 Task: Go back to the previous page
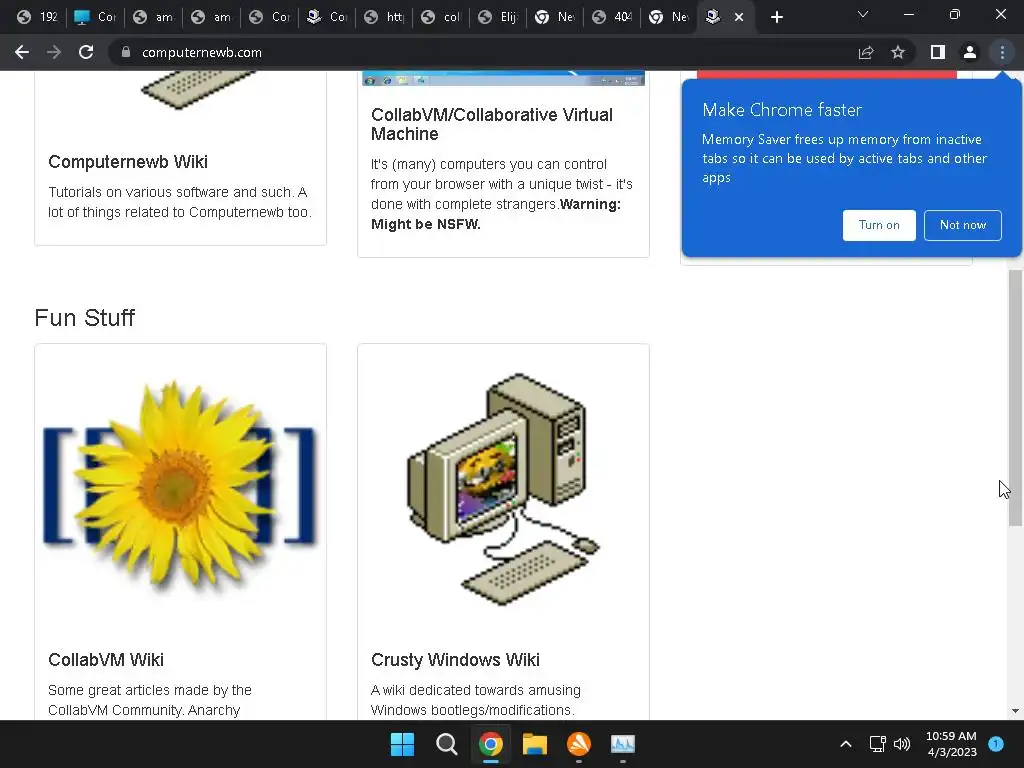pyautogui.click(x=22, y=52)
